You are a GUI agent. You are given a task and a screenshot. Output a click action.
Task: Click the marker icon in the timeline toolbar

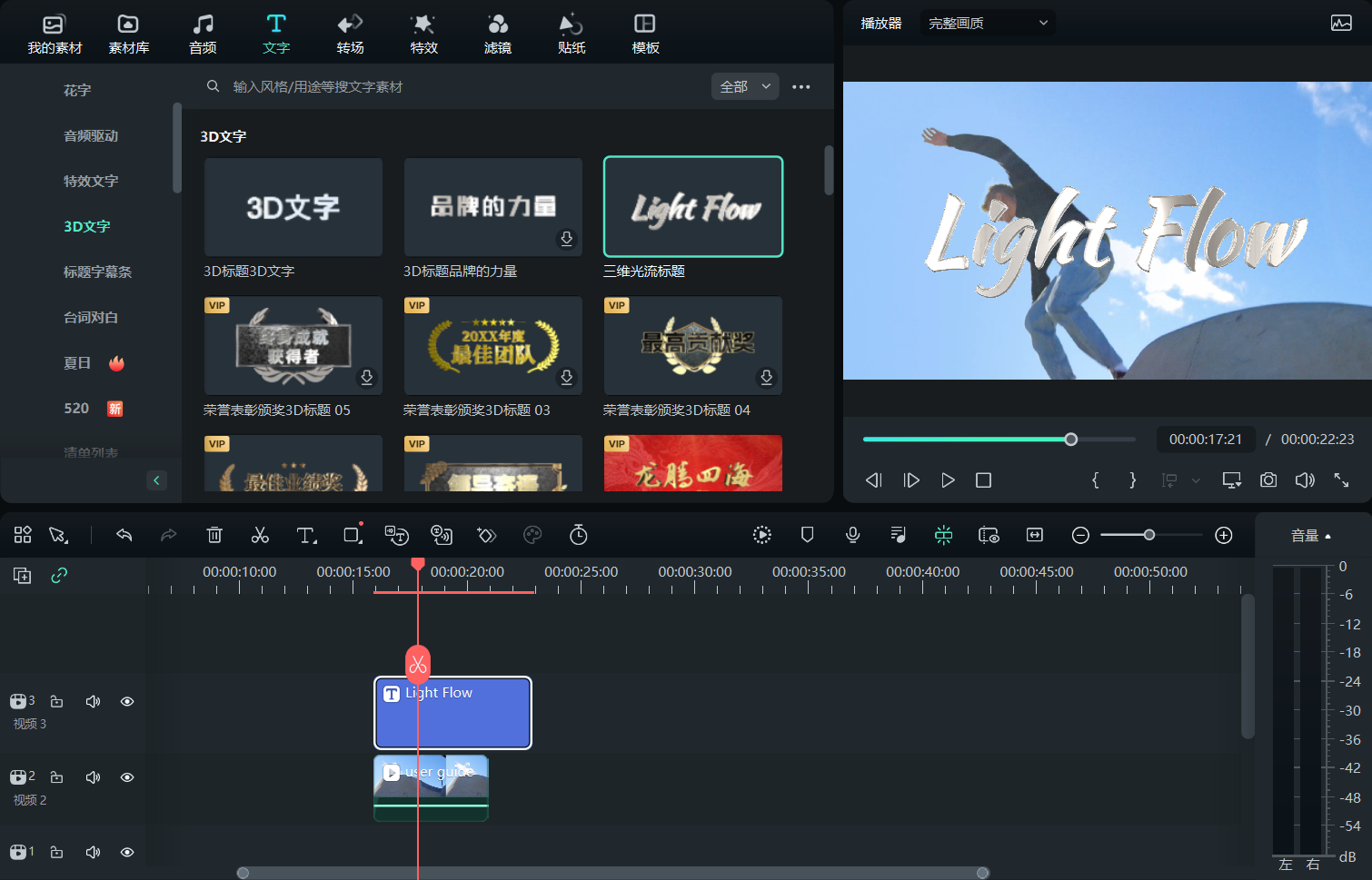coord(807,535)
